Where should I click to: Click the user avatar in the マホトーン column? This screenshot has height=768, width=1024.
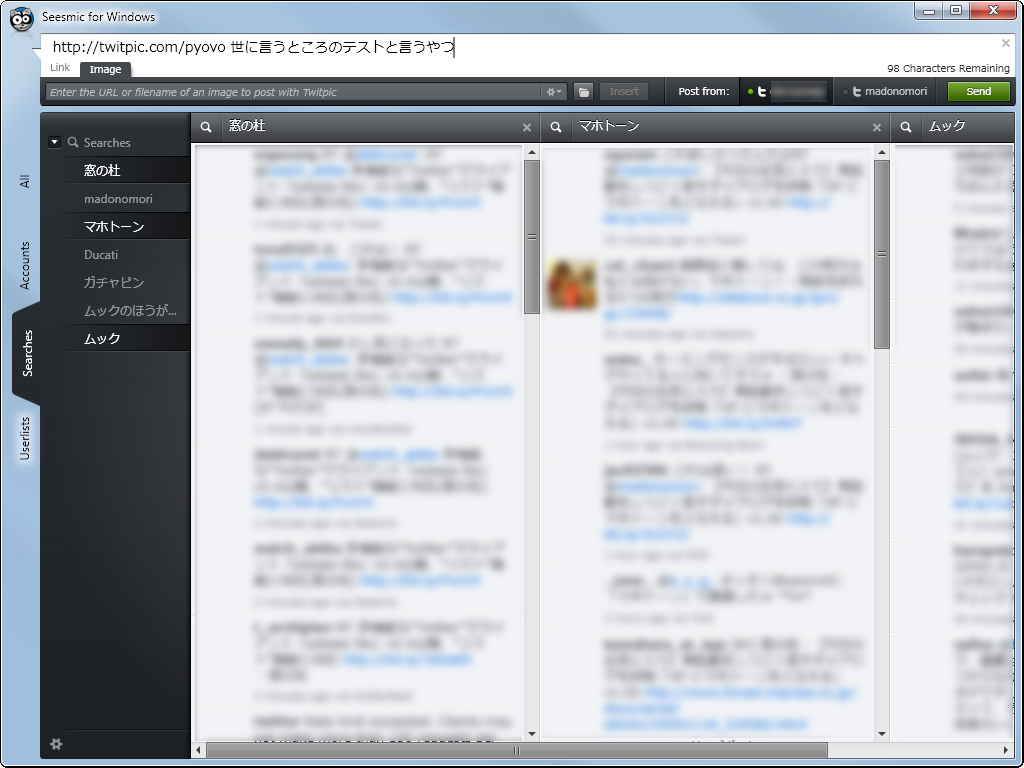click(x=572, y=283)
